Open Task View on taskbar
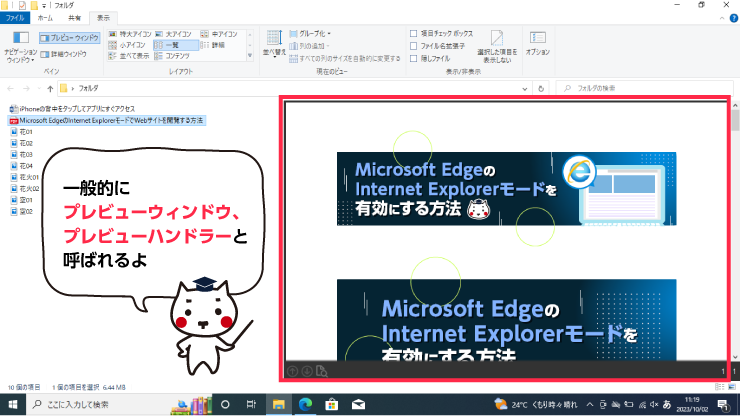 pyautogui.click(x=252, y=404)
